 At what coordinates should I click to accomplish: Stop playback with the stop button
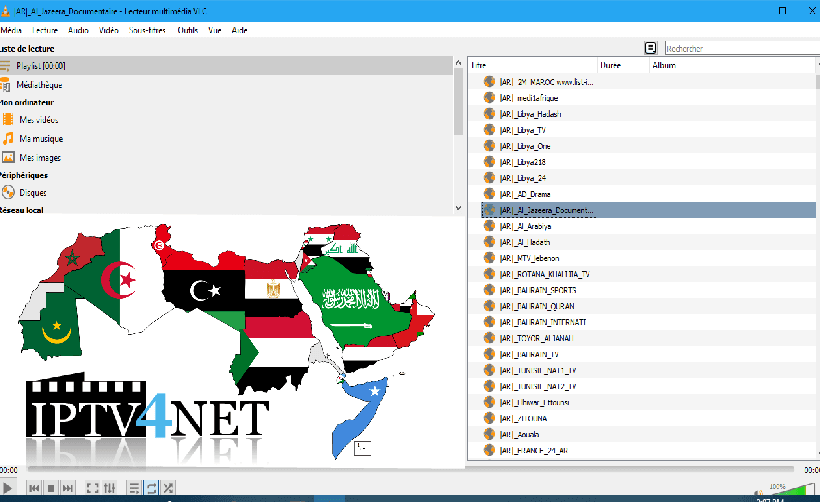pos(51,488)
